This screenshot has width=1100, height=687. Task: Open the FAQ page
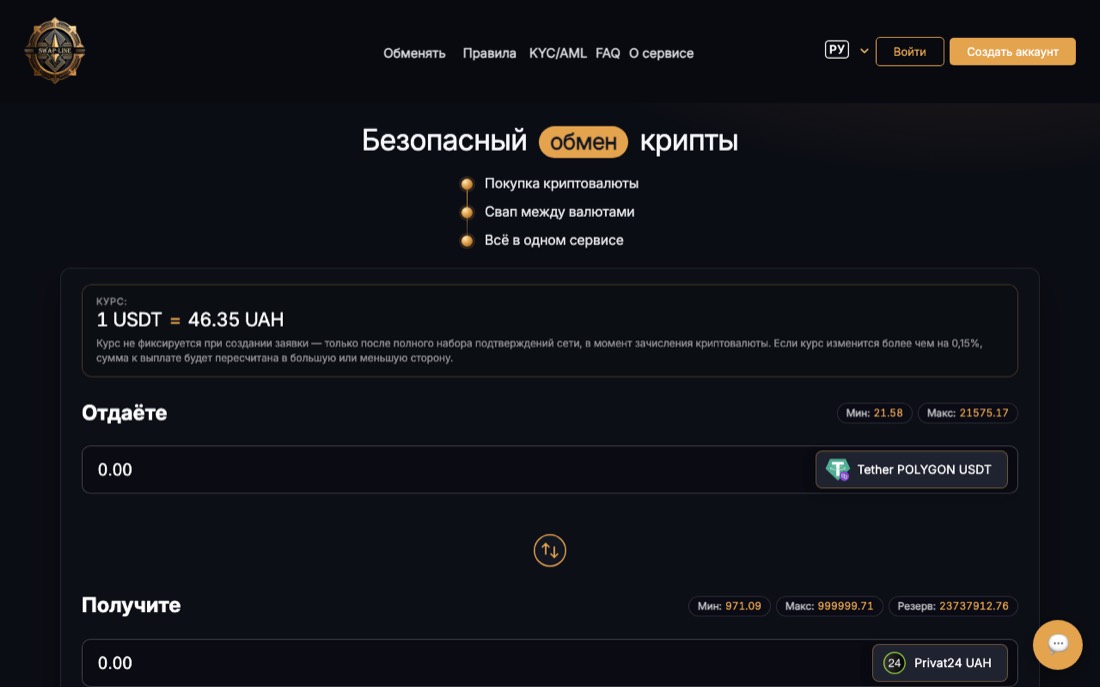(608, 53)
